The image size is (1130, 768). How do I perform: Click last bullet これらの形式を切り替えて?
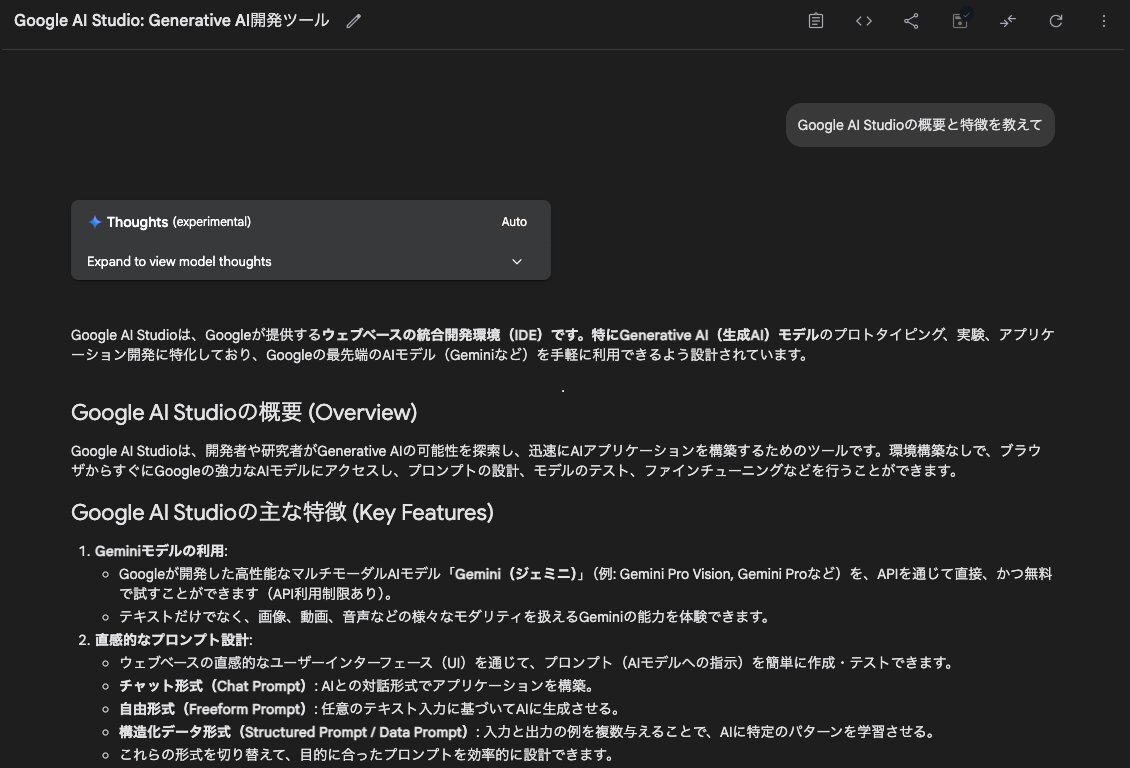[x=367, y=755]
